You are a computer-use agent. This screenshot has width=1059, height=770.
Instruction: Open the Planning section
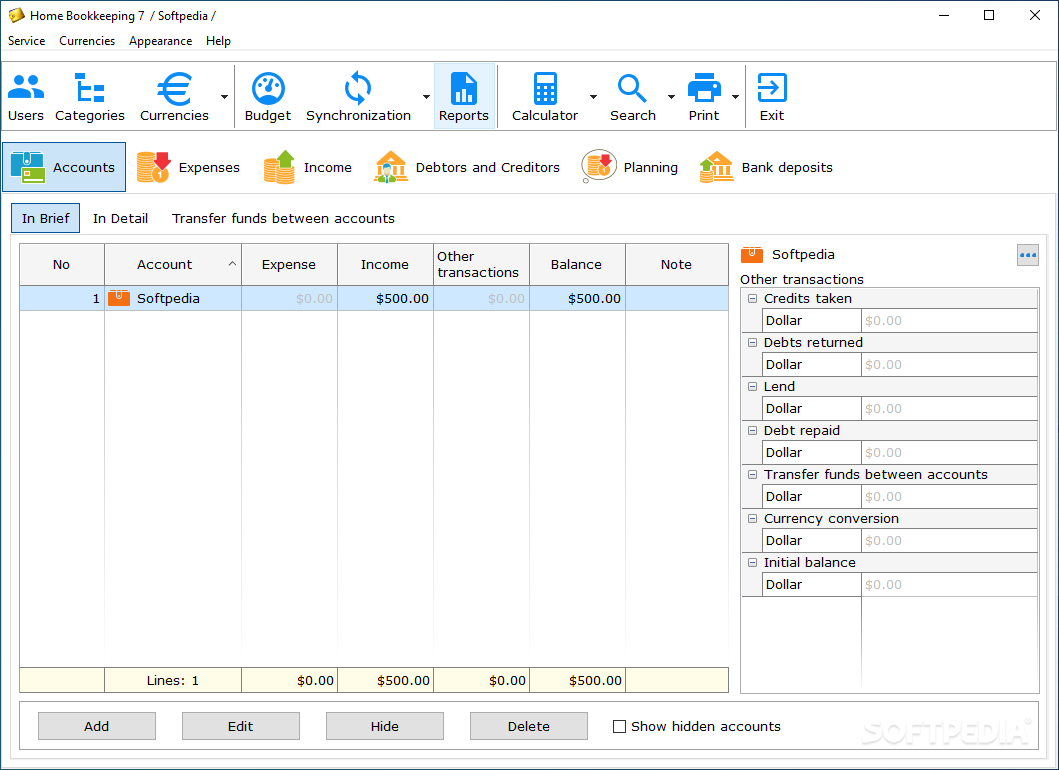629,167
